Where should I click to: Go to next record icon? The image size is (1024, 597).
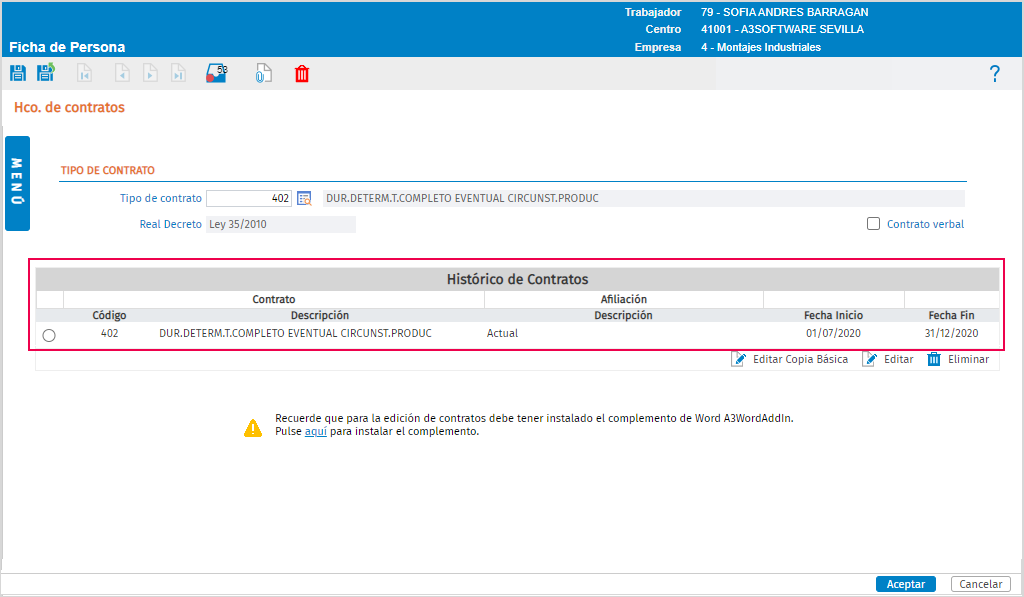(150, 73)
